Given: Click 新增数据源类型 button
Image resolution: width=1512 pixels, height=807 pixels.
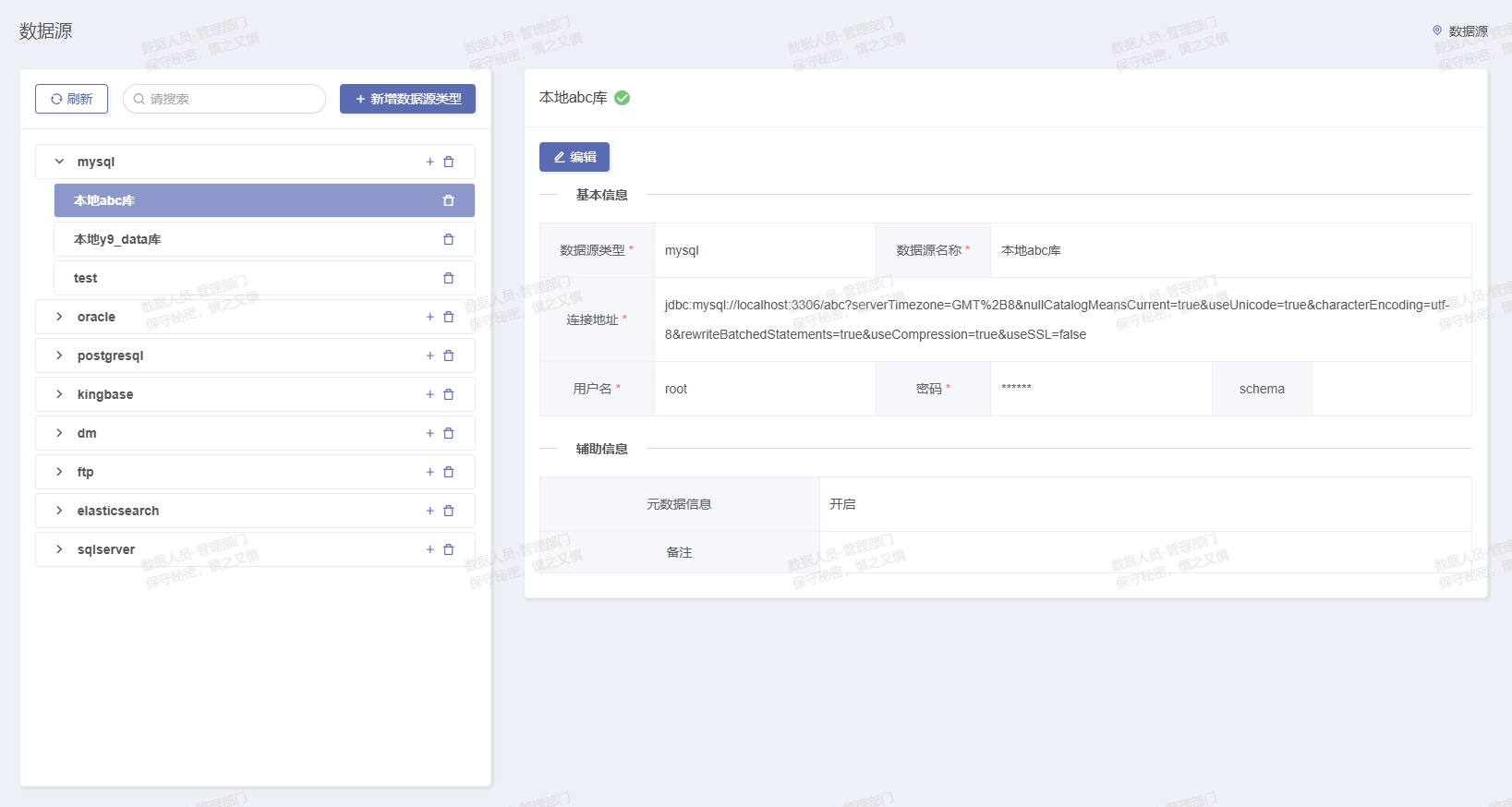Looking at the screenshot, I should pyautogui.click(x=407, y=99).
